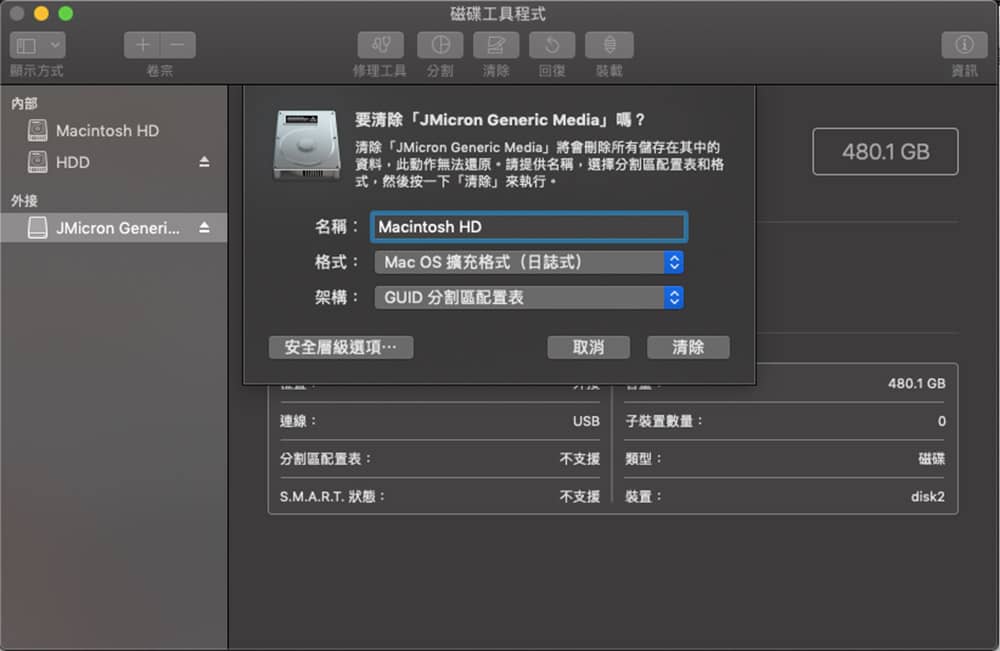Image resolution: width=1000 pixels, height=651 pixels.
Task: Open the 資訊 info button
Action: pos(964,45)
